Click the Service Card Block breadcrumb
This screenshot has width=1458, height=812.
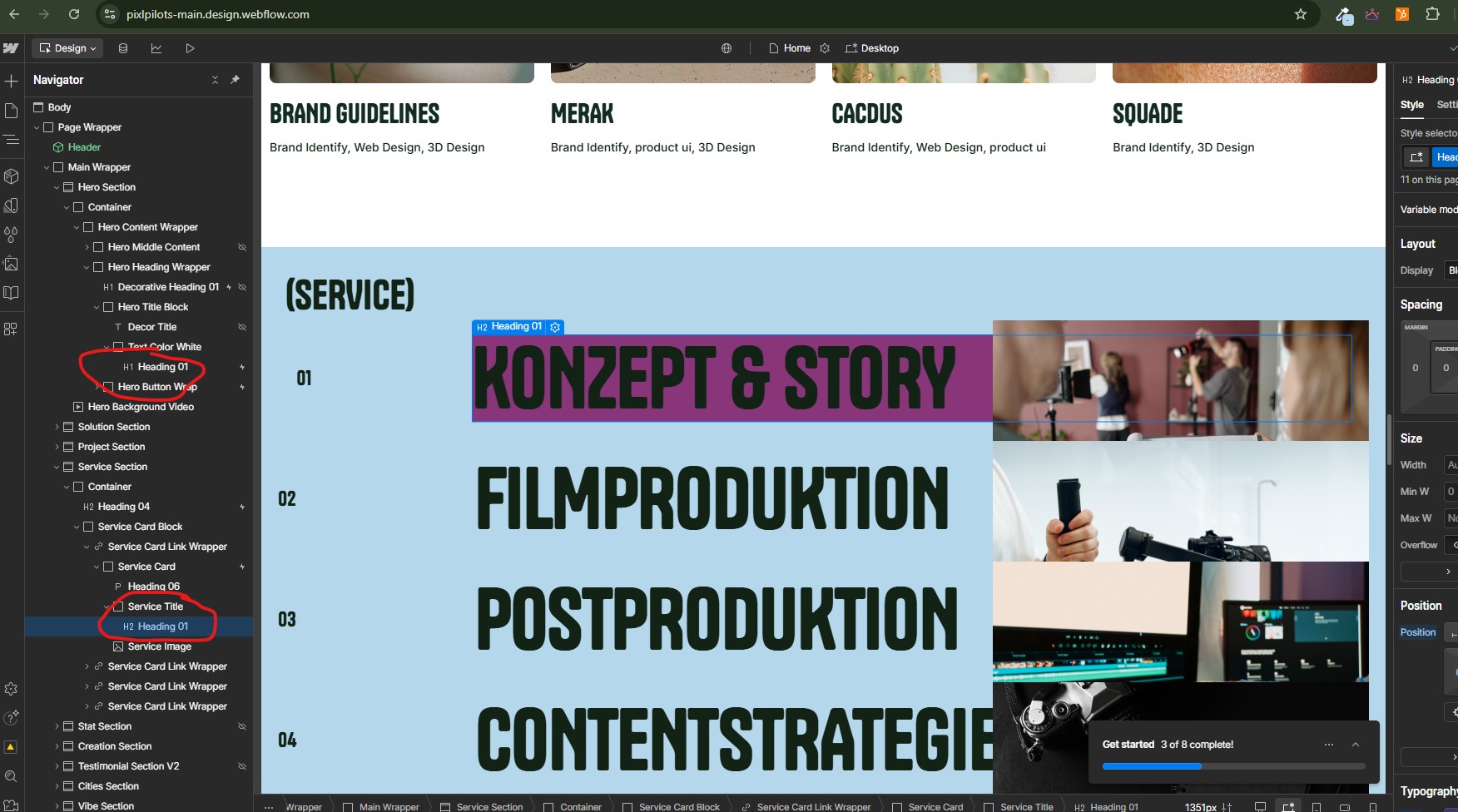(x=671, y=807)
